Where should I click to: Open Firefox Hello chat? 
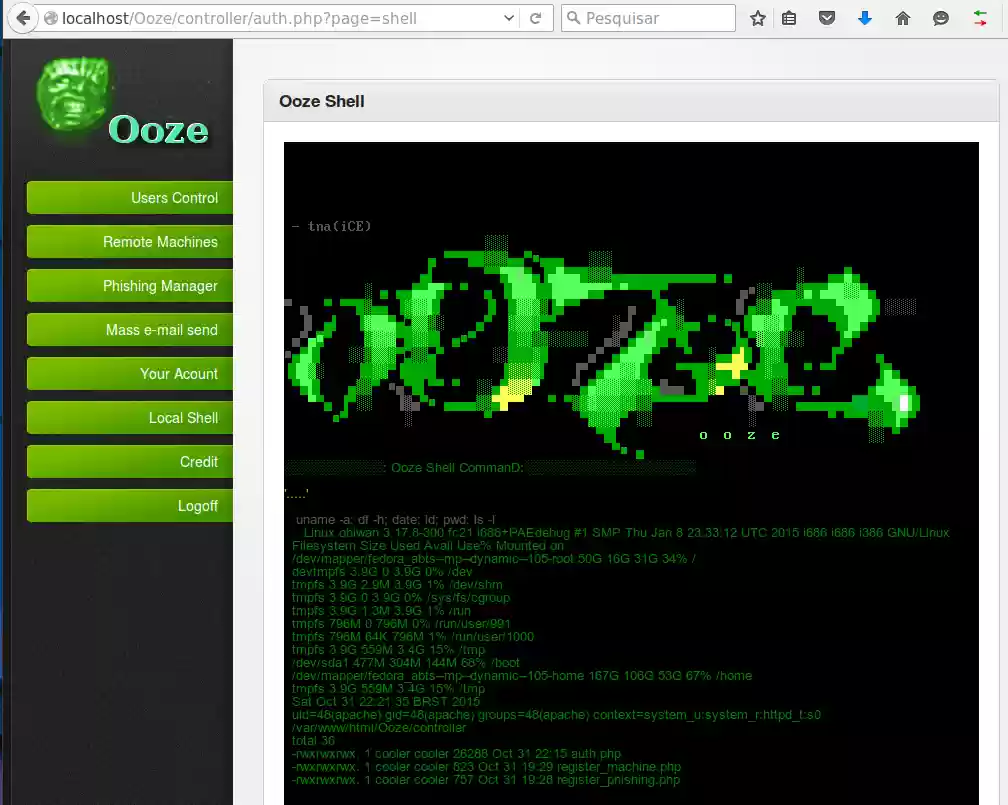pos(939,17)
